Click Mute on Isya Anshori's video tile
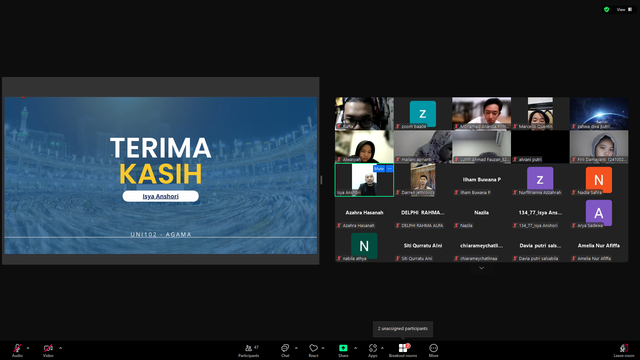This screenshot has width=640, height=360. coord(379,169)
